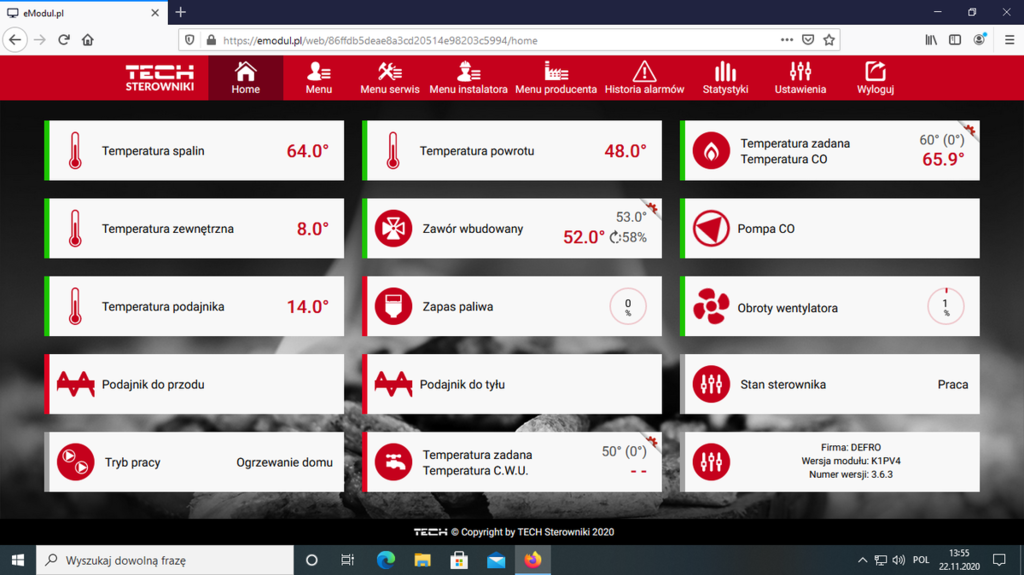Go to the Statystyki page
Image resolution: width=1024 pixels, height=575 pixels.
pyautogui.click(x=725, y=77)
